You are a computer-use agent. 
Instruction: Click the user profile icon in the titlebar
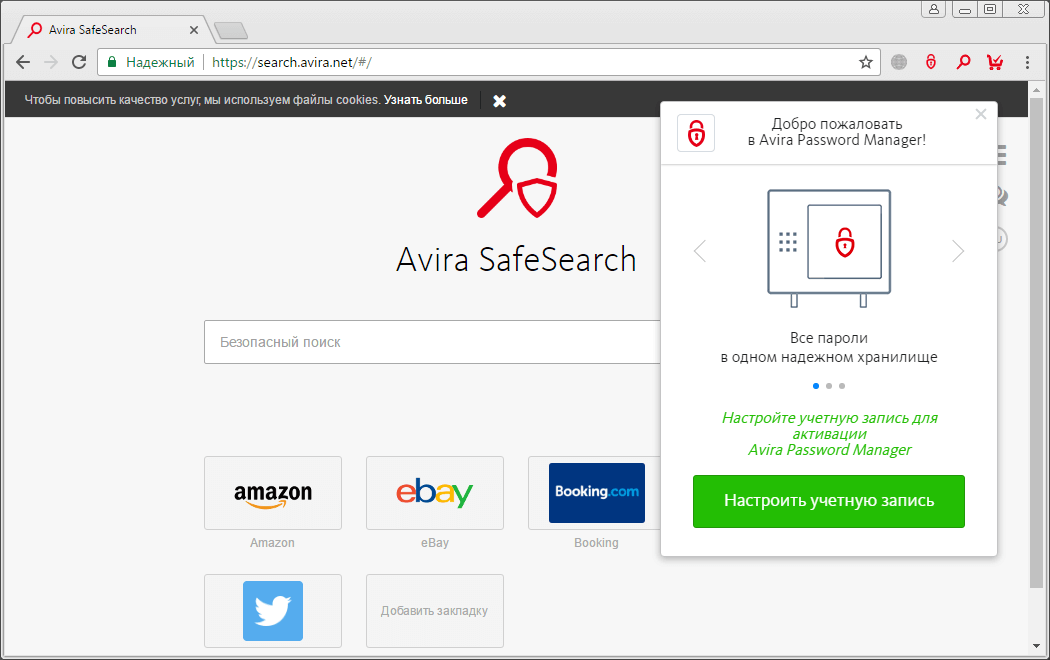tap(933, 9)
